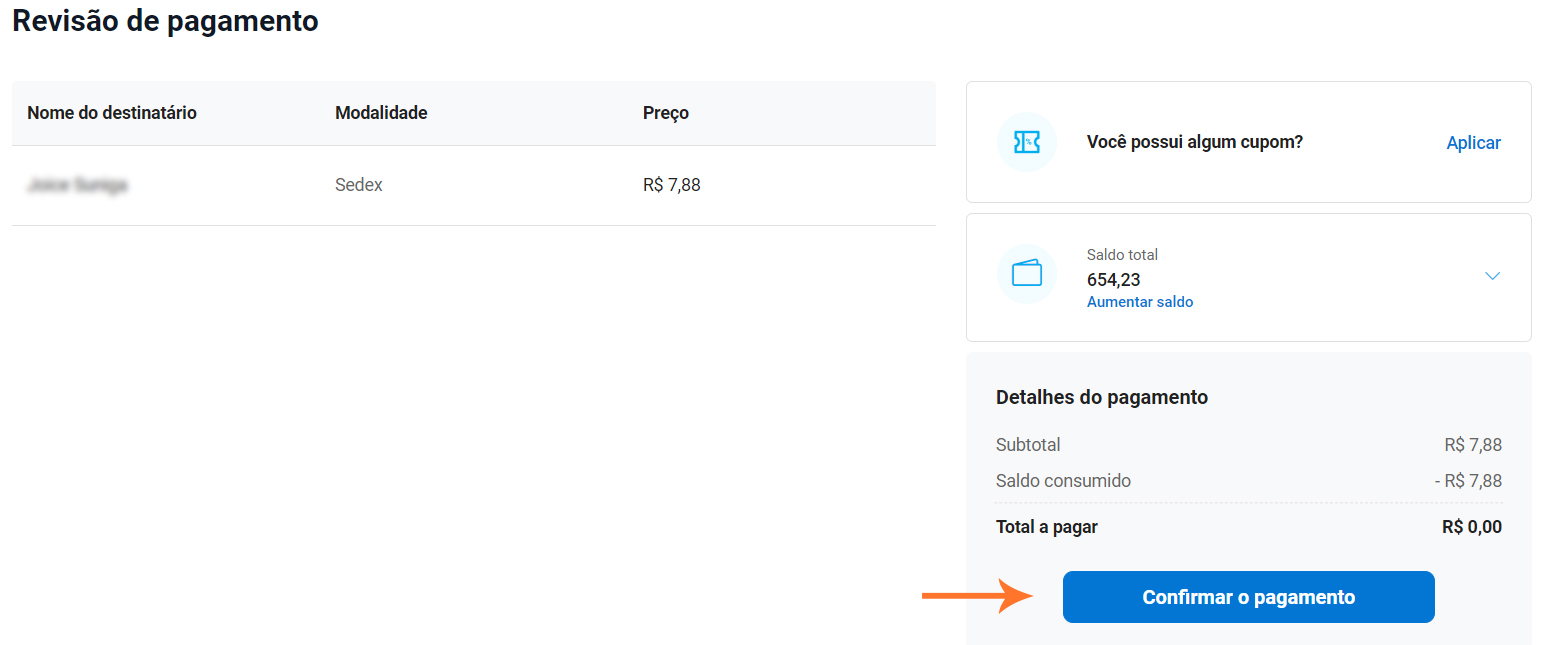This screenshot has height=645, width=1544.
Task: Click the Total a pagar value R$ 0,00
Action: point(1471,527)
